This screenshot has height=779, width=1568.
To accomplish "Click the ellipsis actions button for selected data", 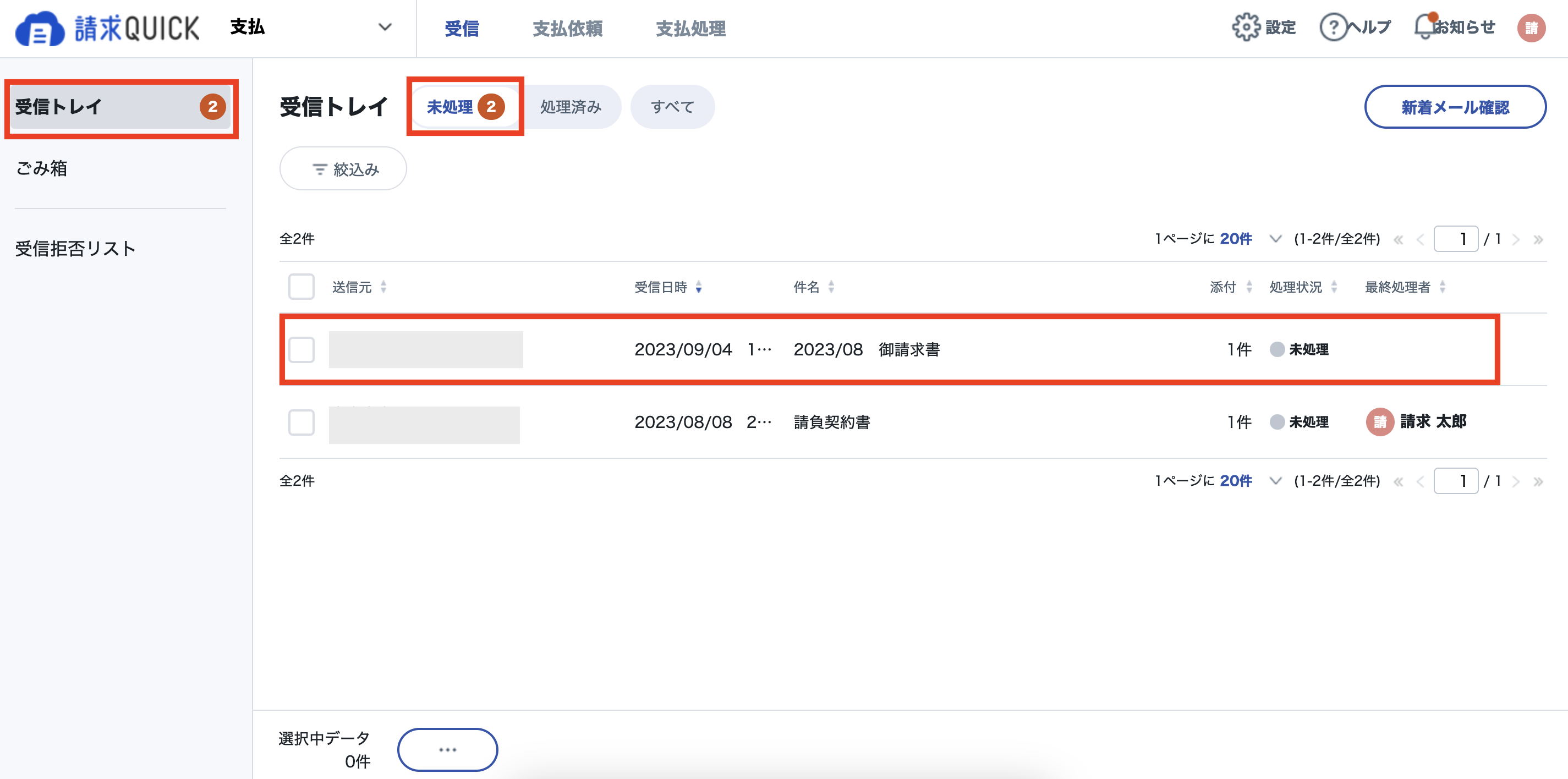I will pyautogui.click(x=447, y=750).
